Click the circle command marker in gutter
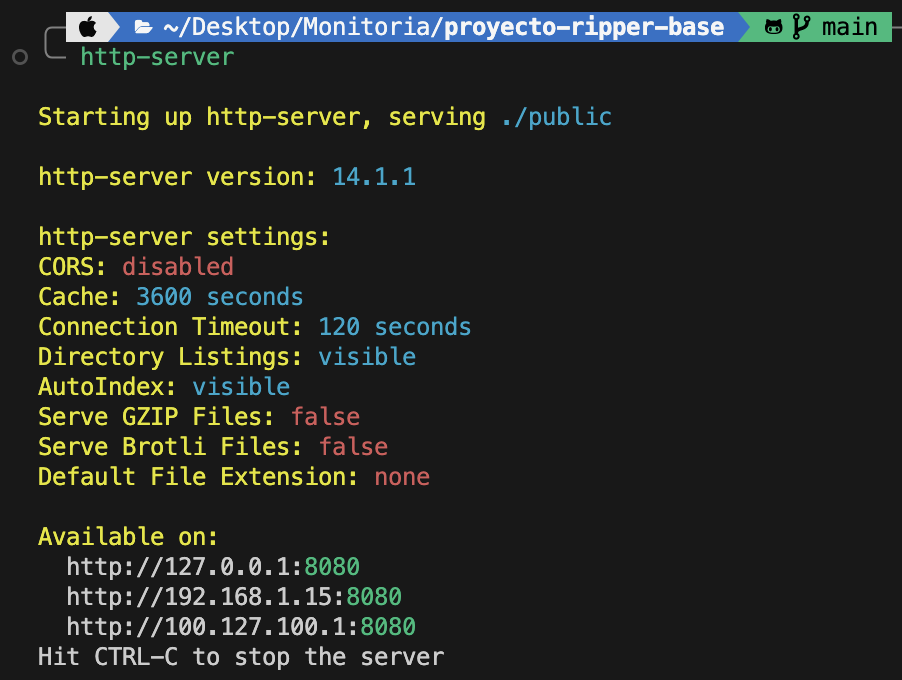The image size is (902, 680). [x=20, y=58]
